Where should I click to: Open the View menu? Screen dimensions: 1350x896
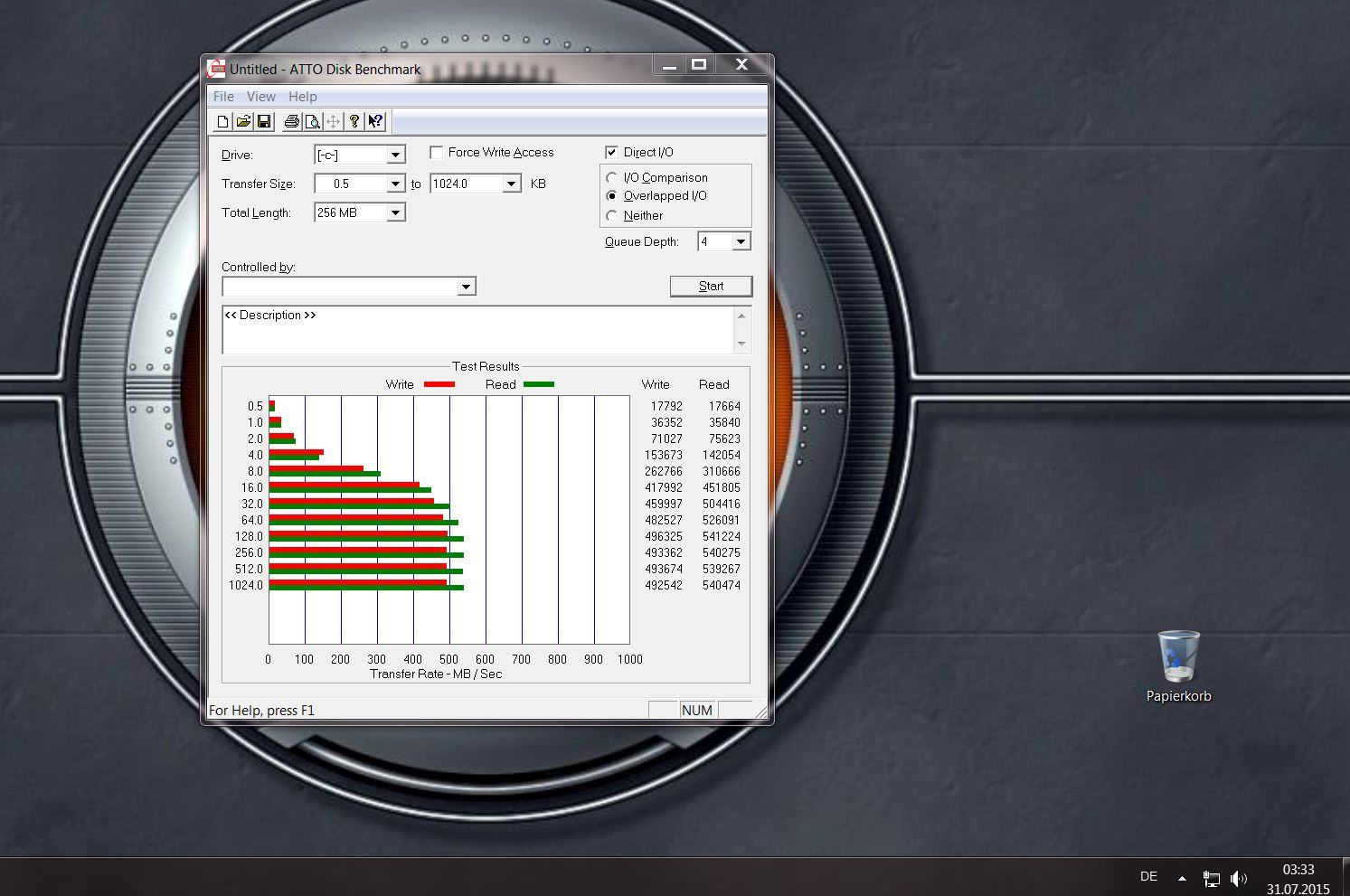[x=260, y=96]
